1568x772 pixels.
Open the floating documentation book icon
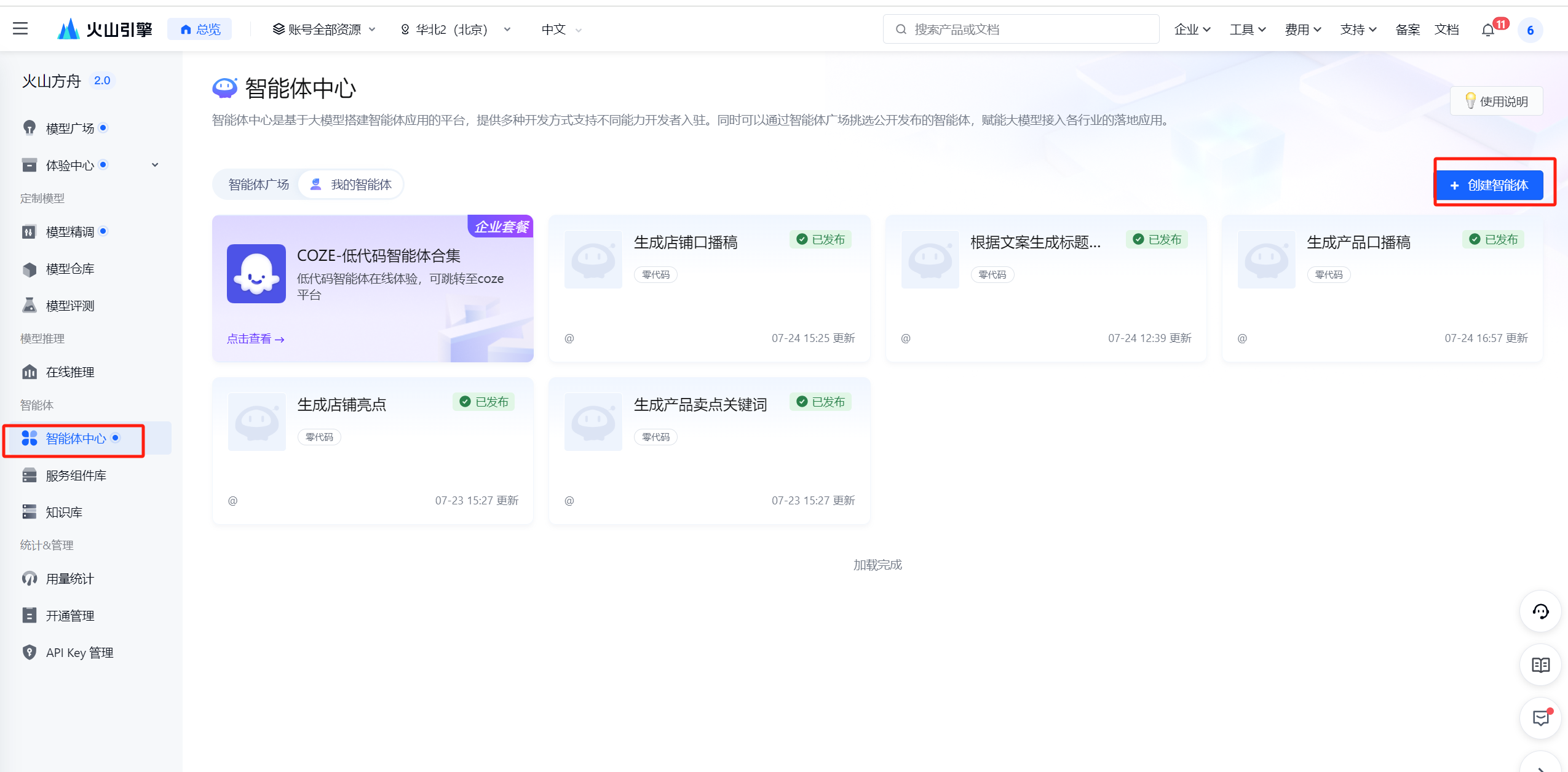tap(1540, 665)
